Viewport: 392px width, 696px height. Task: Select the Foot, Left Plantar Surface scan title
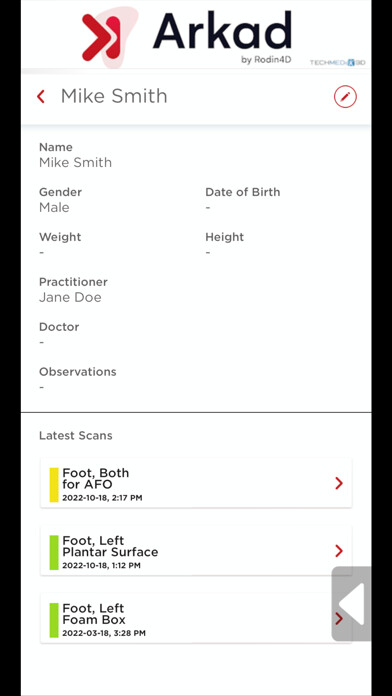[x=110, y=546]
